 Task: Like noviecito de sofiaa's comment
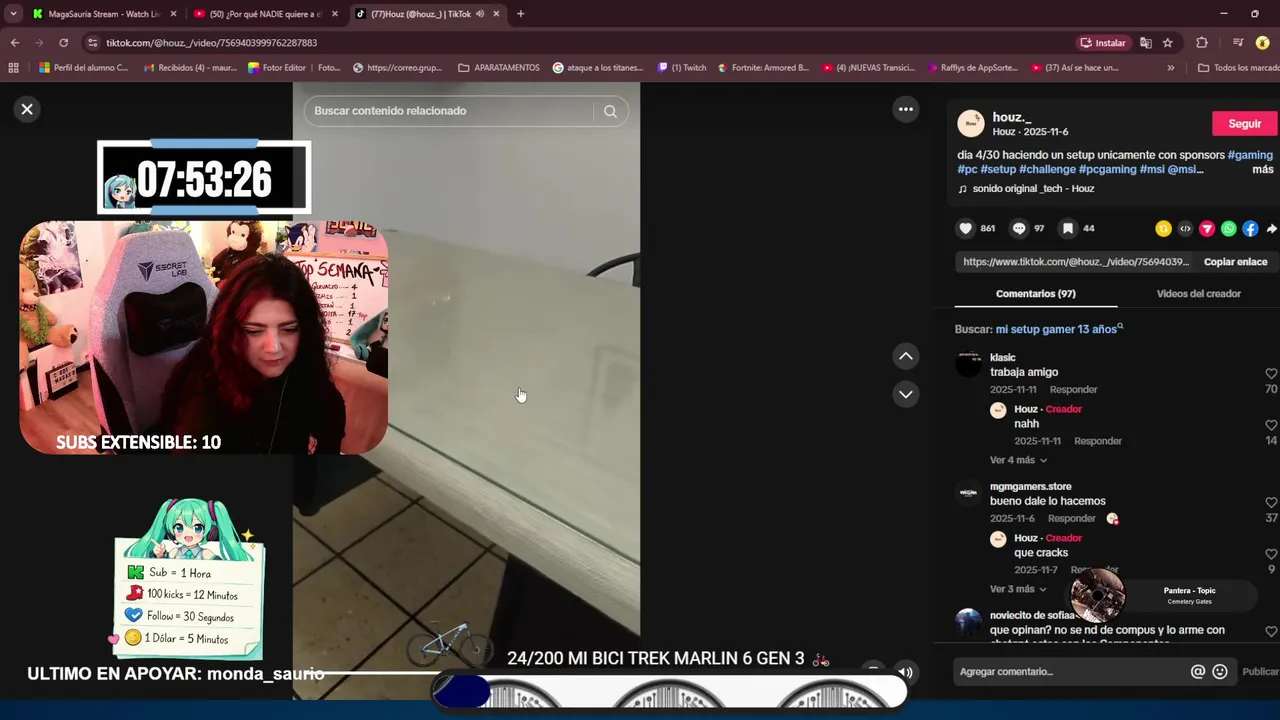coord(1271,632)
